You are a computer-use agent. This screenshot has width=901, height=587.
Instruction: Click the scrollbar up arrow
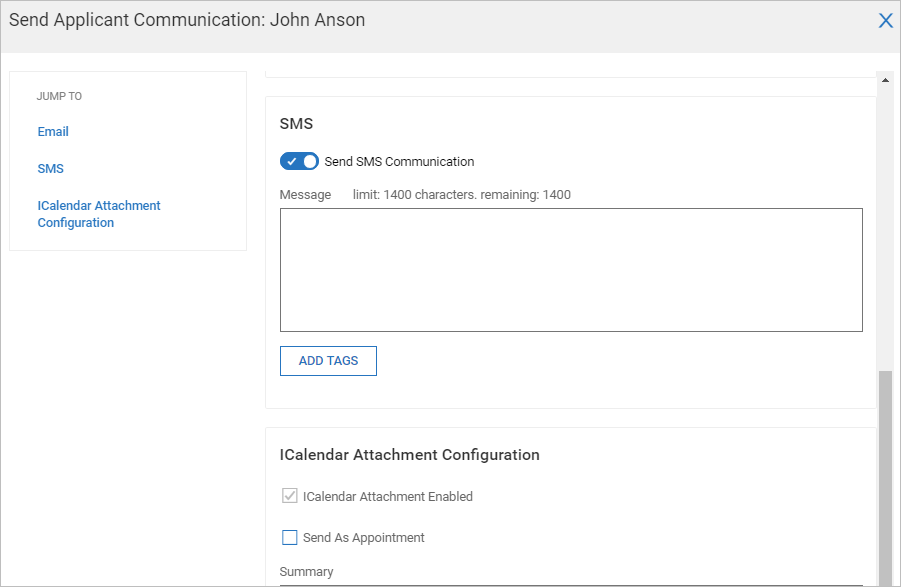point(885,80)
